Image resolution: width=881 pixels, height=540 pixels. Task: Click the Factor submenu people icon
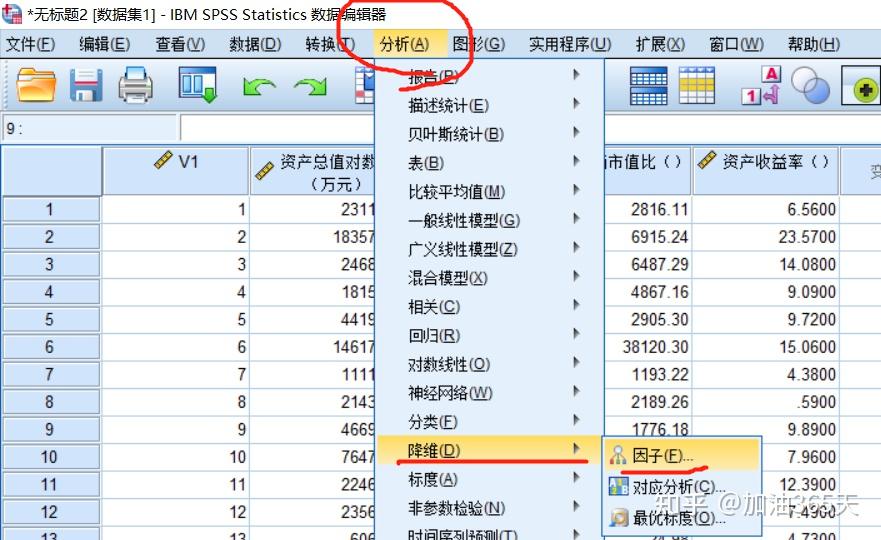617,455
